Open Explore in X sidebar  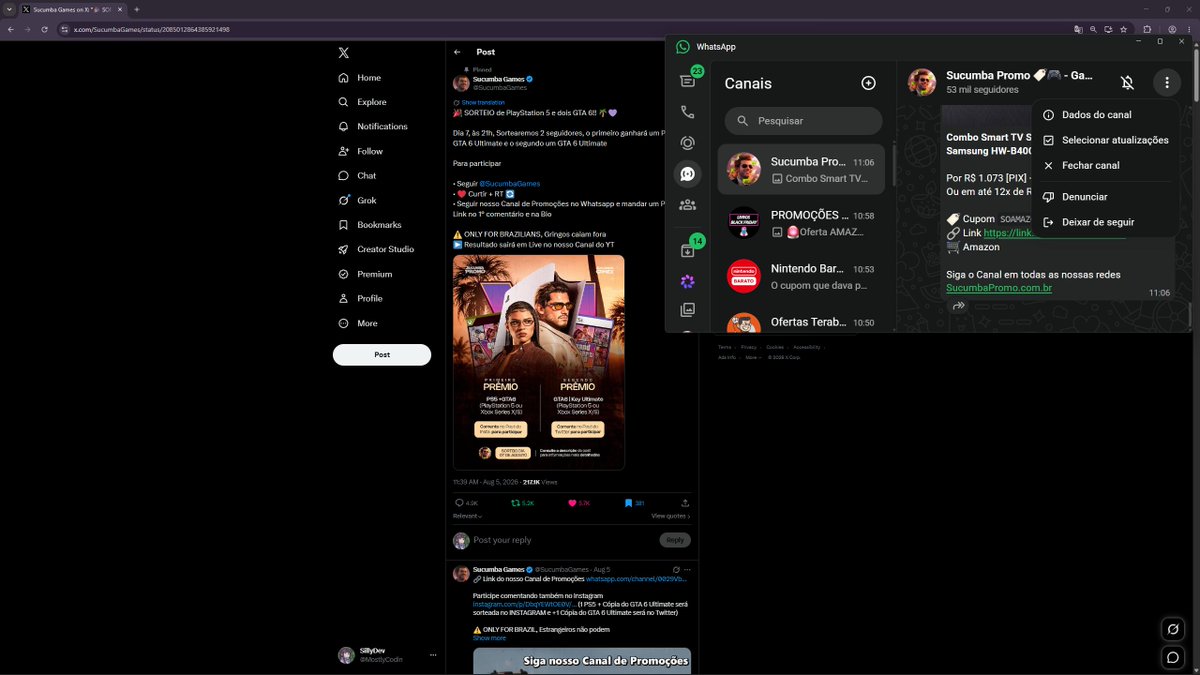[362, 102]
